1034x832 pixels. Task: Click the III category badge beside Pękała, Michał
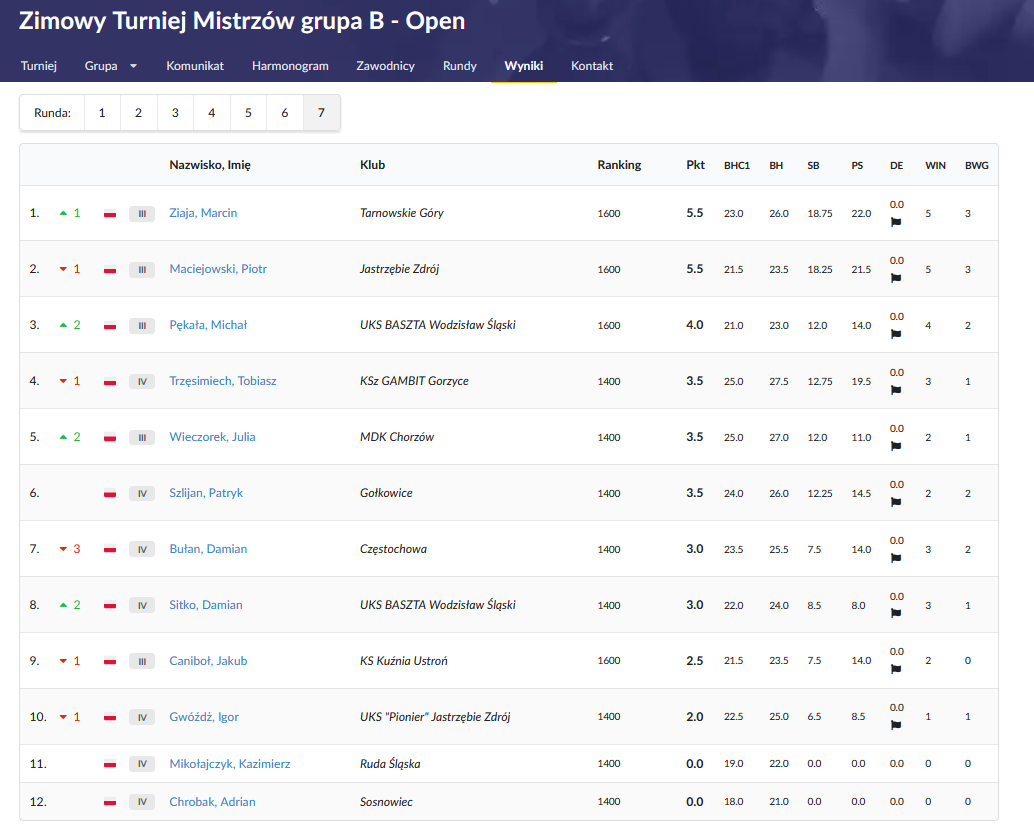point(142,325)
